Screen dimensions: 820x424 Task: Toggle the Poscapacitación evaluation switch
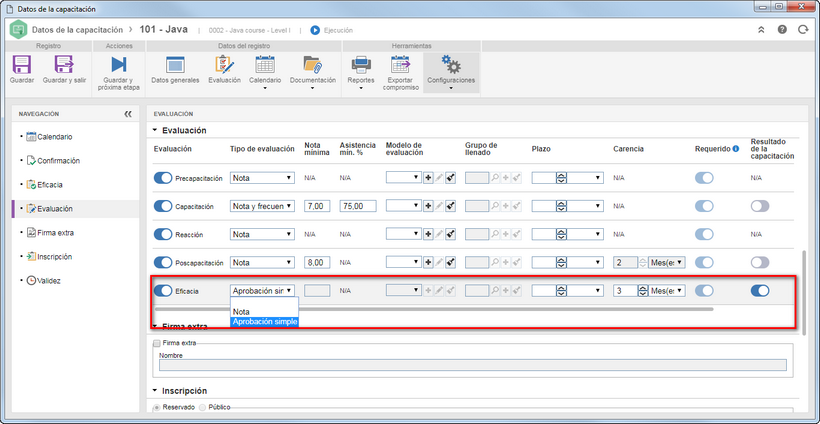(163, 262)
